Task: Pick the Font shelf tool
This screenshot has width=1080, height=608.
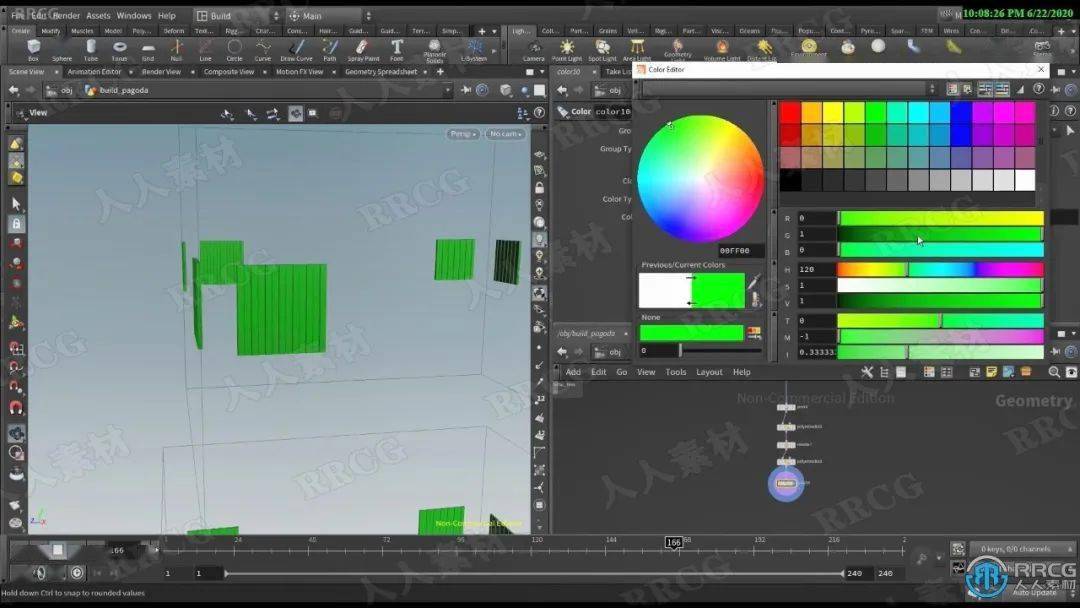Action: point(397,50)
